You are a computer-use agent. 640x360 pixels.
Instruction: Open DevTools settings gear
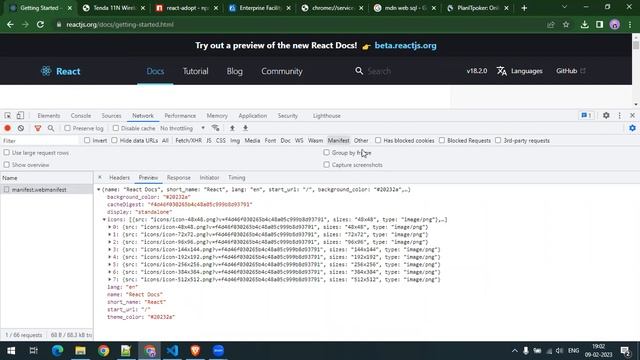(606, 116)
